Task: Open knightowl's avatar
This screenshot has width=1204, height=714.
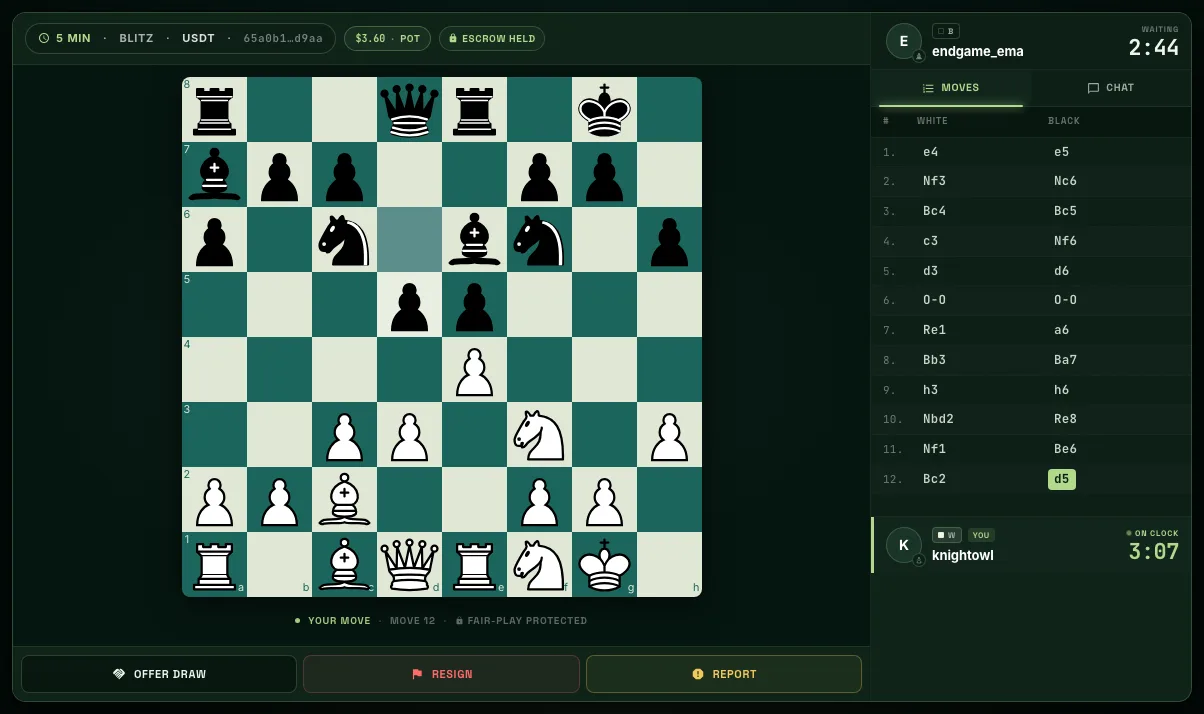Action: point(904,545)
